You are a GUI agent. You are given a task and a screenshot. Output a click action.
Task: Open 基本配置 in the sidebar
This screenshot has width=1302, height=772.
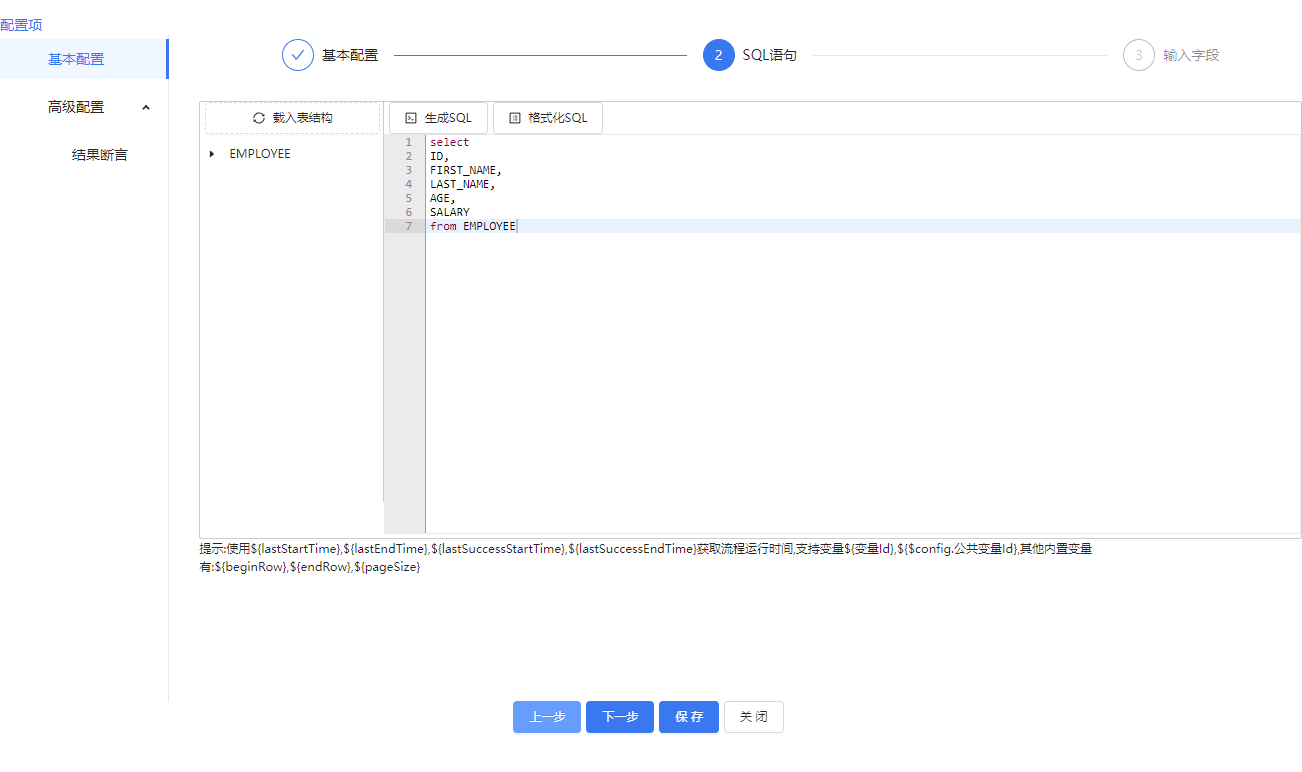coord(84,59)
